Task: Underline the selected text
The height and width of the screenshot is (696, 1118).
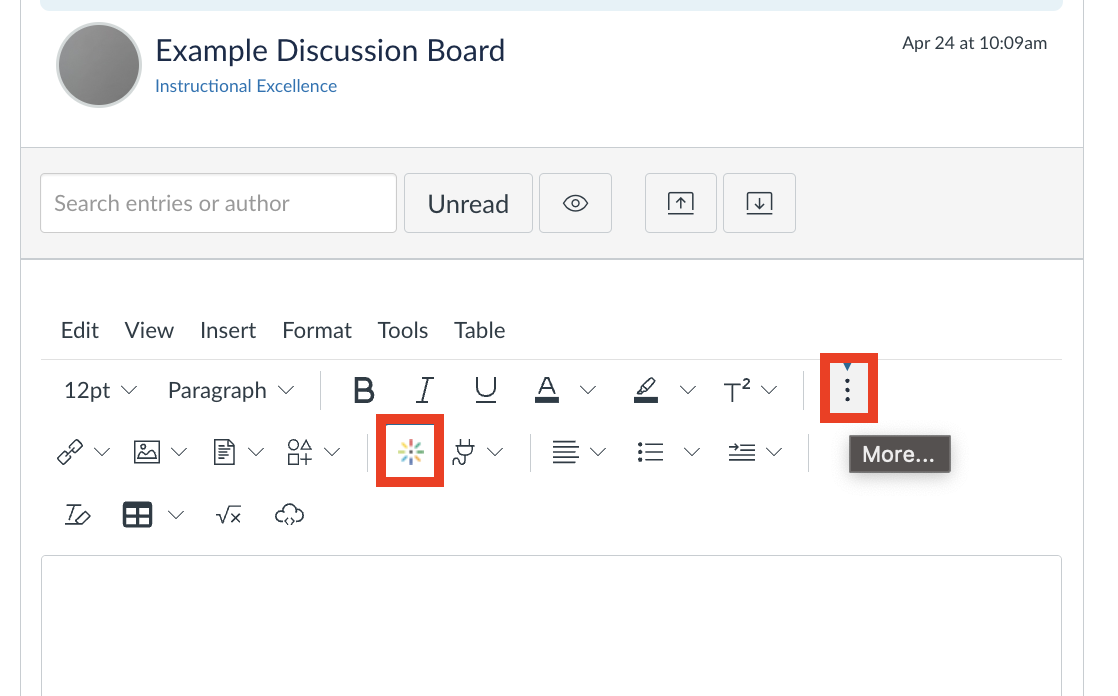Action: point(486,390)
